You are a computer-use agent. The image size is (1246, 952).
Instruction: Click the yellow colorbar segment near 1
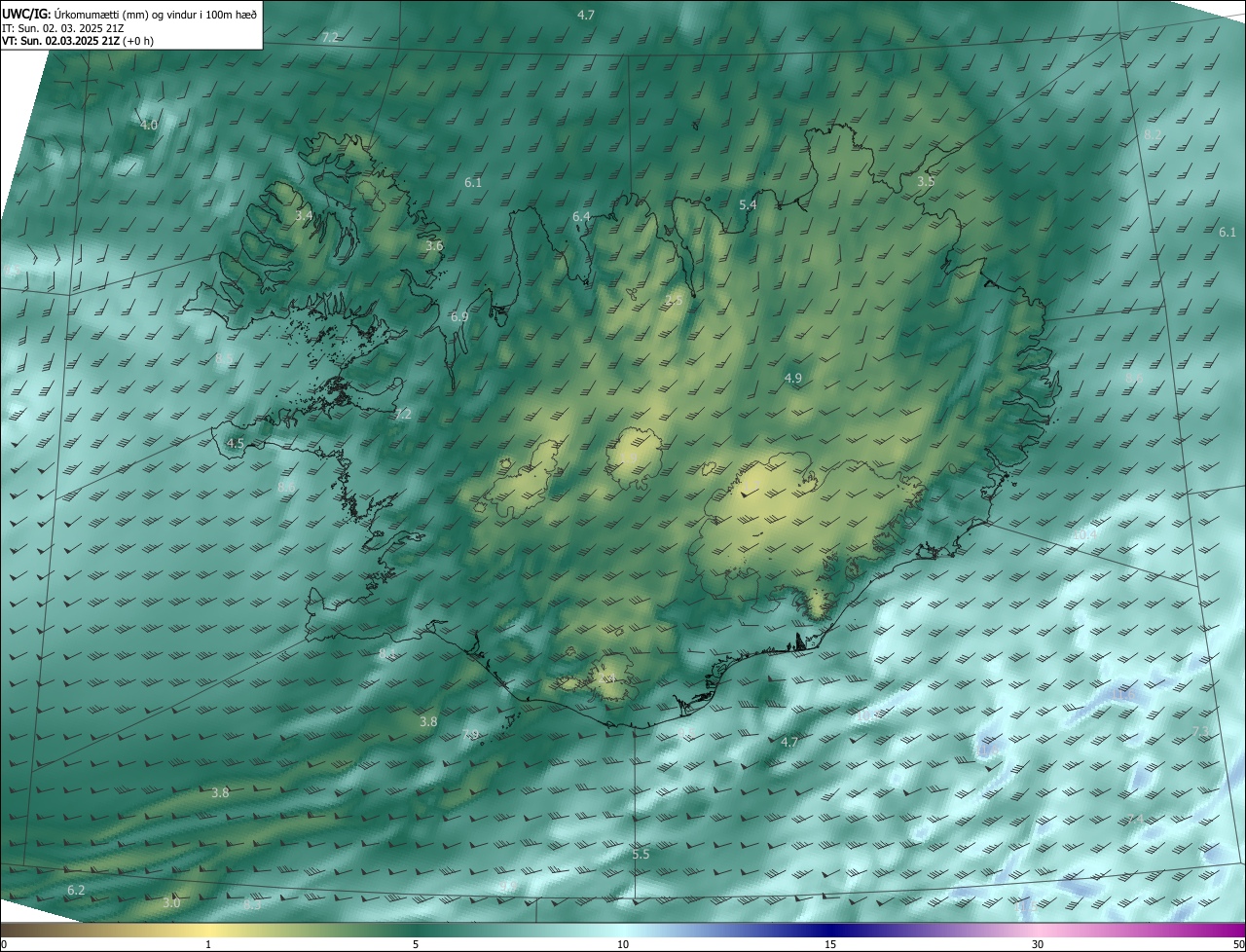pos(208,930)
